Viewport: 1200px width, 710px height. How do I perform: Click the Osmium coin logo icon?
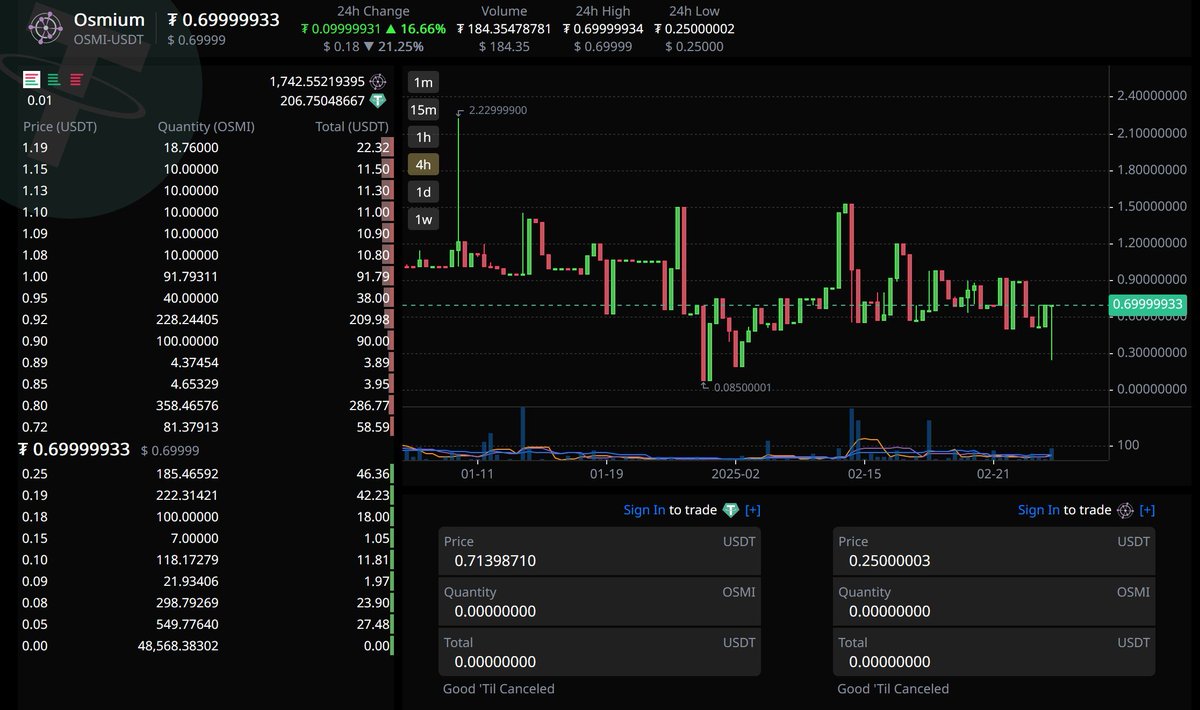[x=44, y=28]
